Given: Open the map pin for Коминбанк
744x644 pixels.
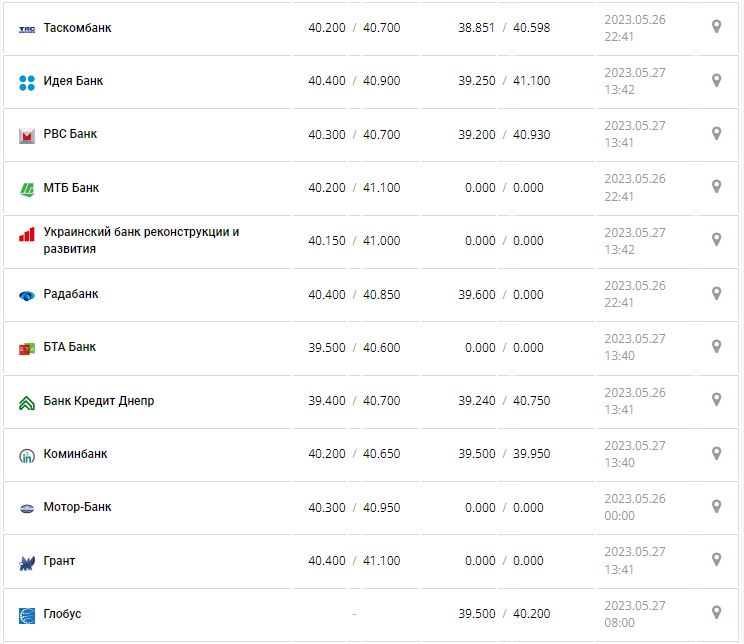Looking at the screenshot, I should pos(716,453).
